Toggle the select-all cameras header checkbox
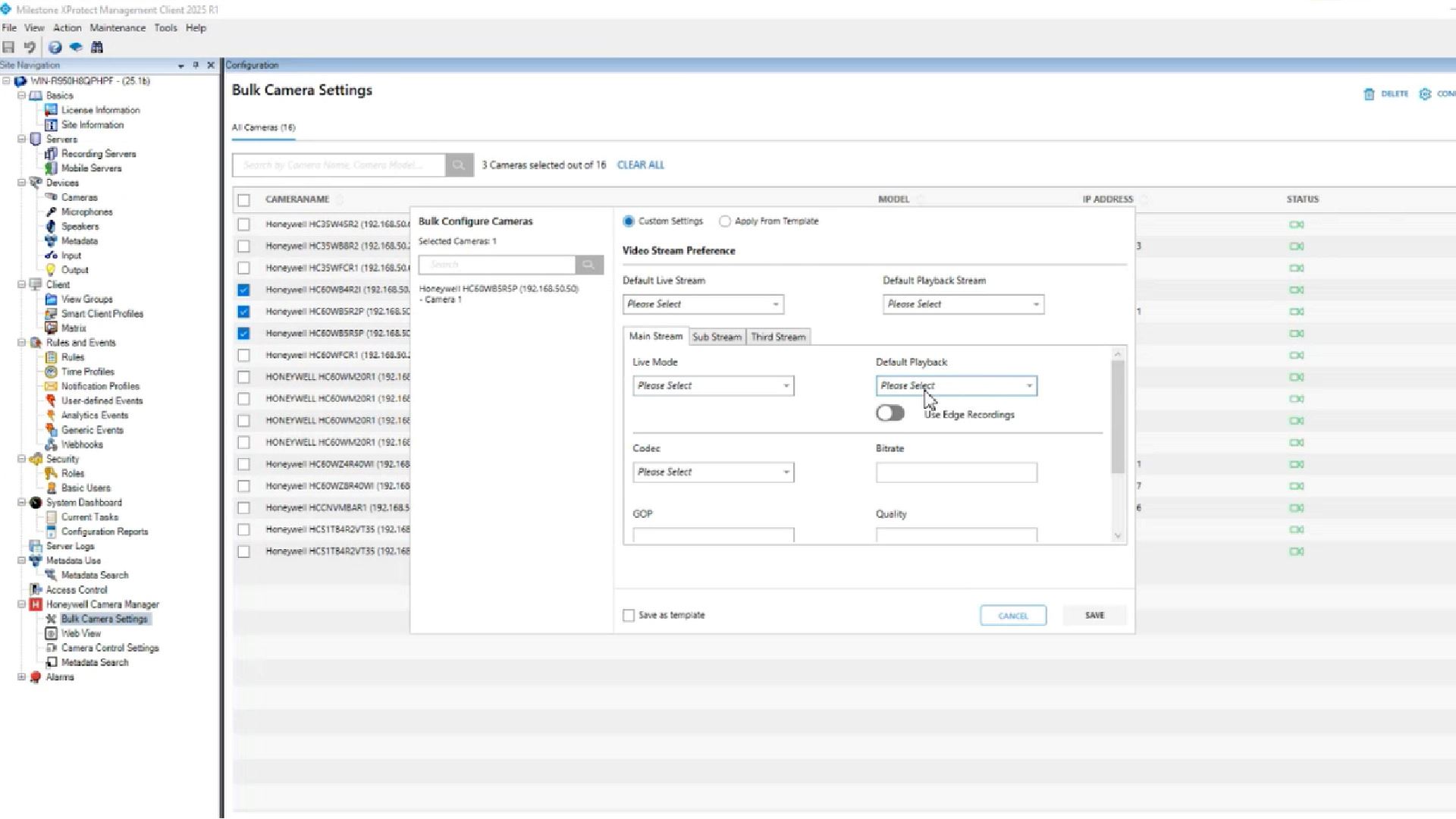 243,200
